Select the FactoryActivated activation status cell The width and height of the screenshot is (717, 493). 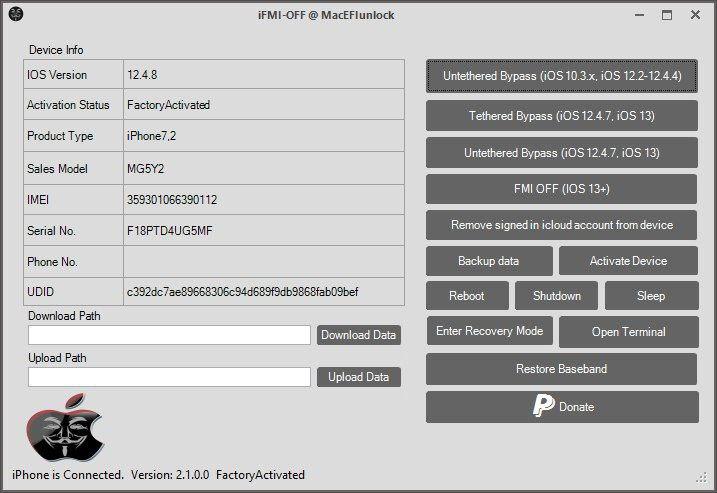[x=264, y=105]
